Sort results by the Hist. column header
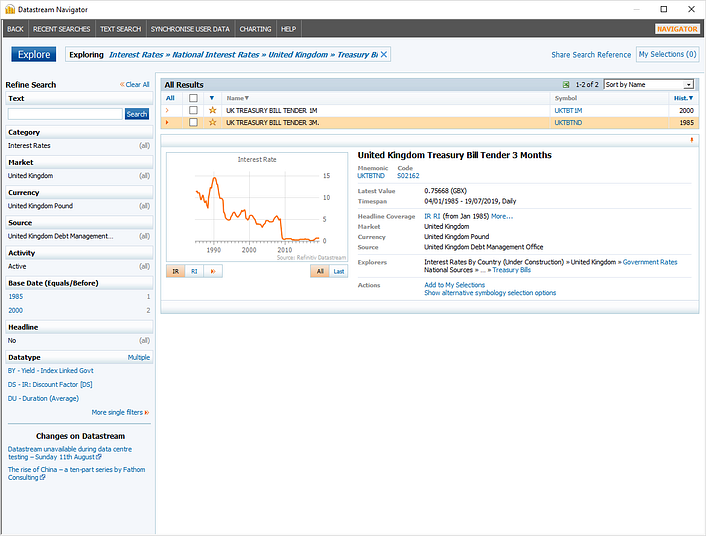Screen dimensions: 706x536 683,98
